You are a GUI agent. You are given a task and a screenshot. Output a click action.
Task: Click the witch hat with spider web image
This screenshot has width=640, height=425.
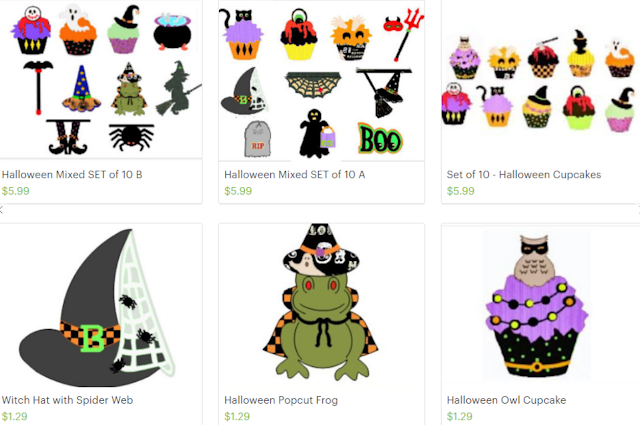97,308
